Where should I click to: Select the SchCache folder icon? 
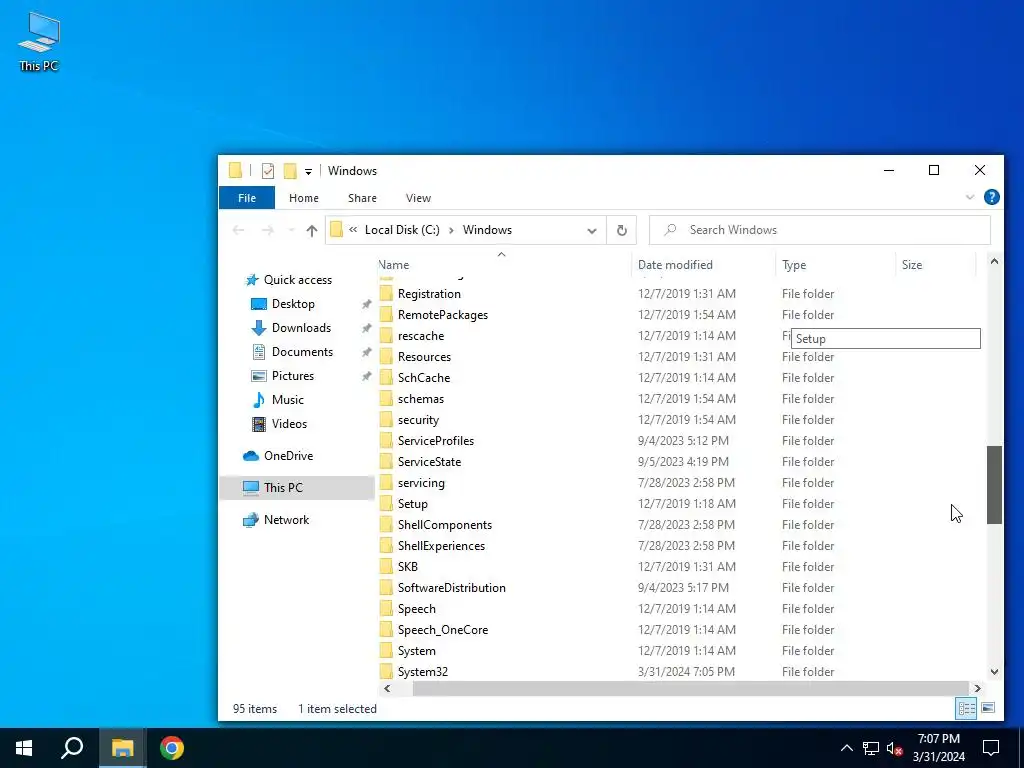pos(387,377)
